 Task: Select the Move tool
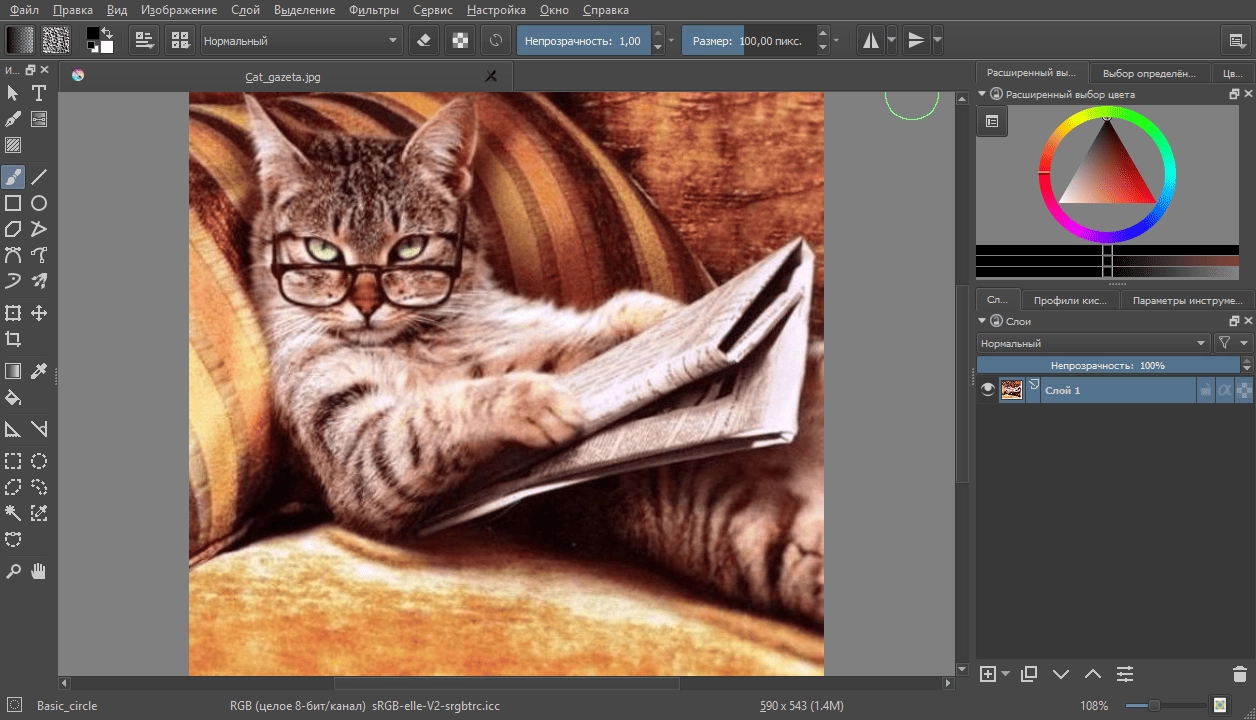tap(39, 313)
